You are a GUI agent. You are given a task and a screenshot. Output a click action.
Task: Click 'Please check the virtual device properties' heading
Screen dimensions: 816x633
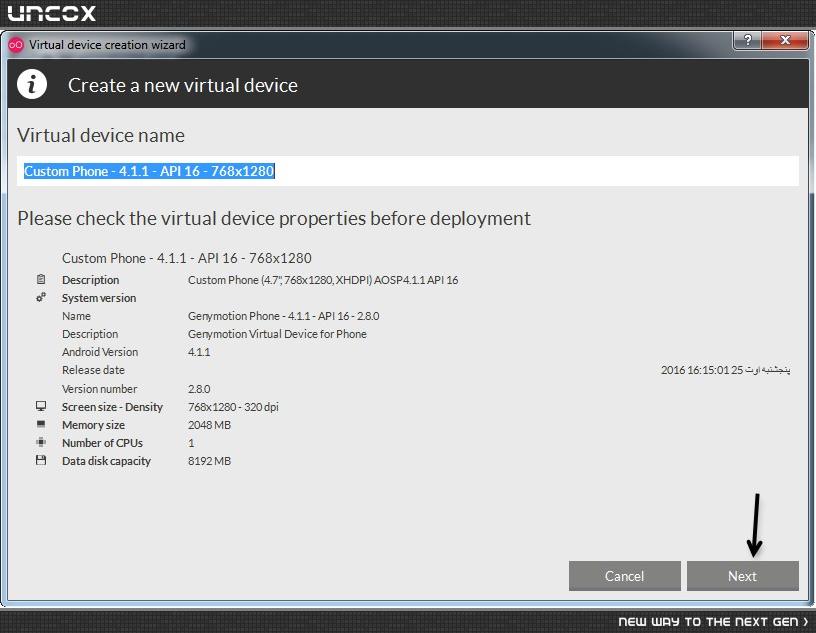tap(274, 219)
